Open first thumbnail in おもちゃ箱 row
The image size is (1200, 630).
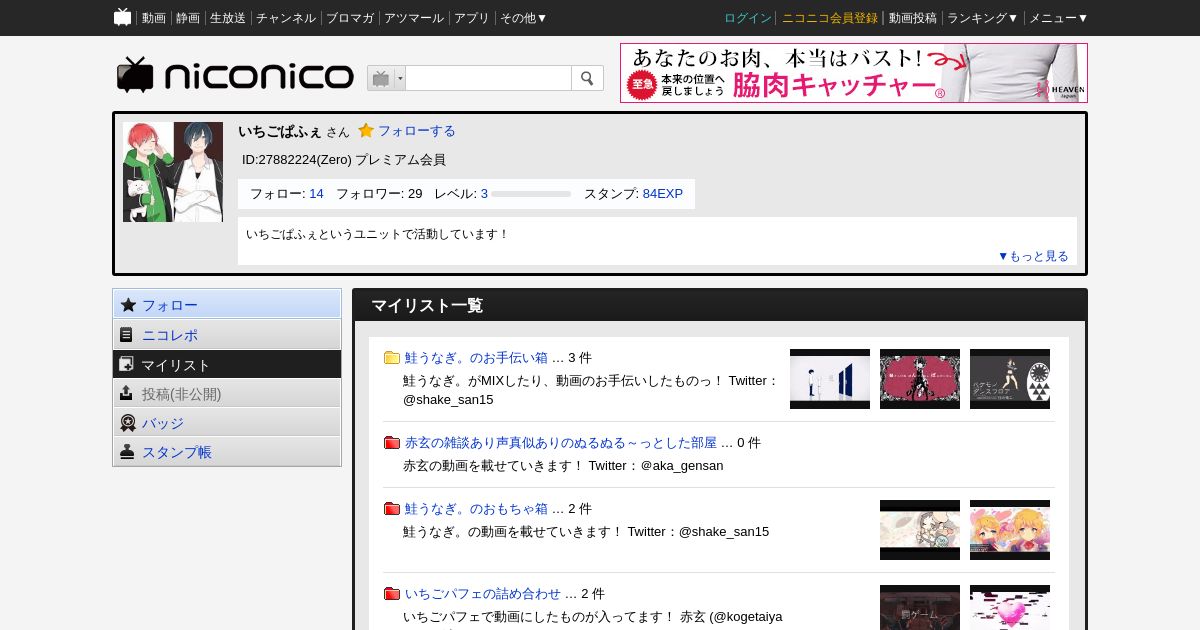pos(920,530)
